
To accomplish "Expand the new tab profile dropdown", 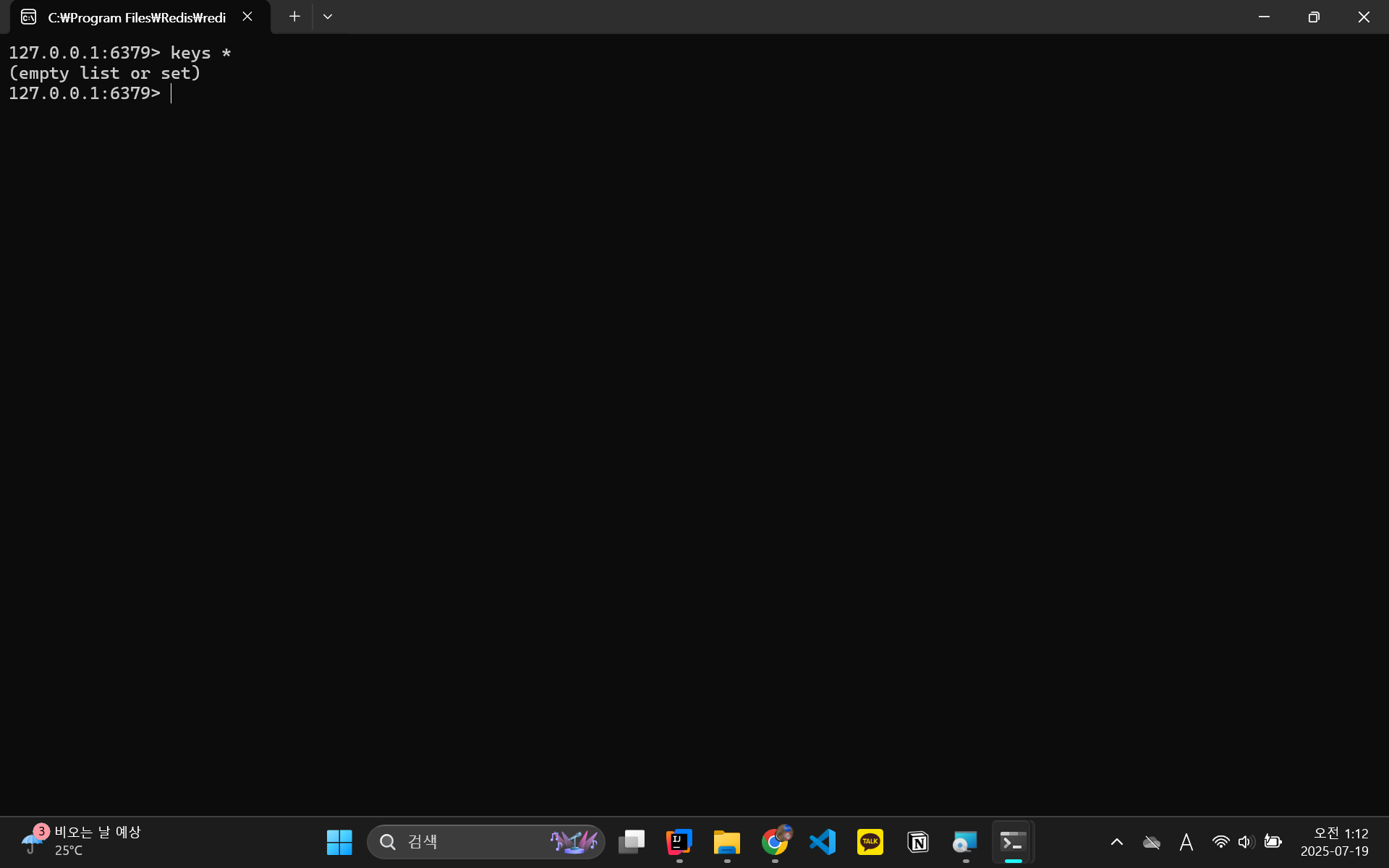I will [x=328, y=17].
